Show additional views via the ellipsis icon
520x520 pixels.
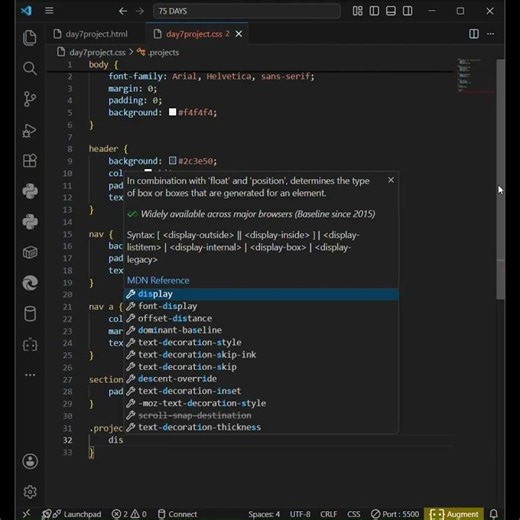tap(30, 375)
